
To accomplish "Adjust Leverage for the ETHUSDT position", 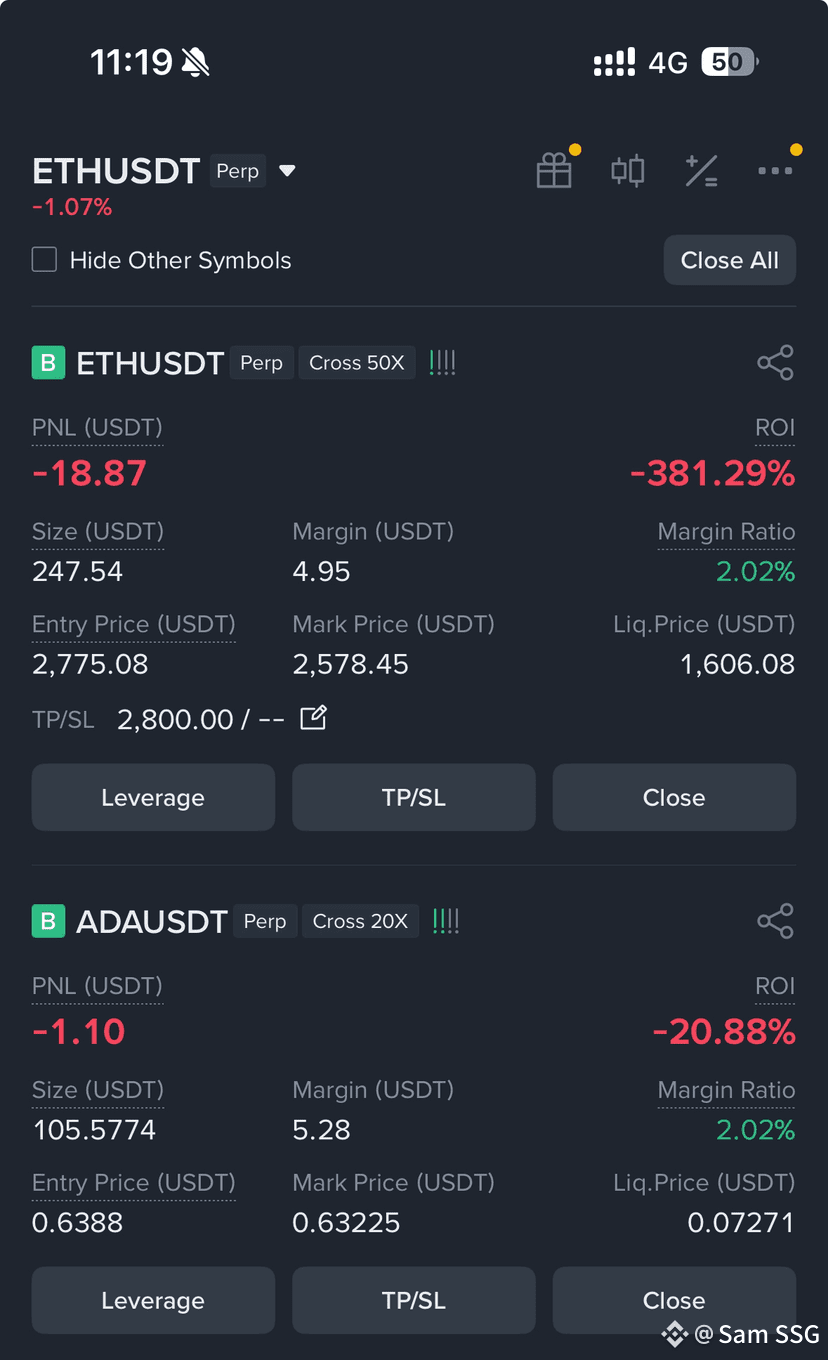I will pos(153,797).
